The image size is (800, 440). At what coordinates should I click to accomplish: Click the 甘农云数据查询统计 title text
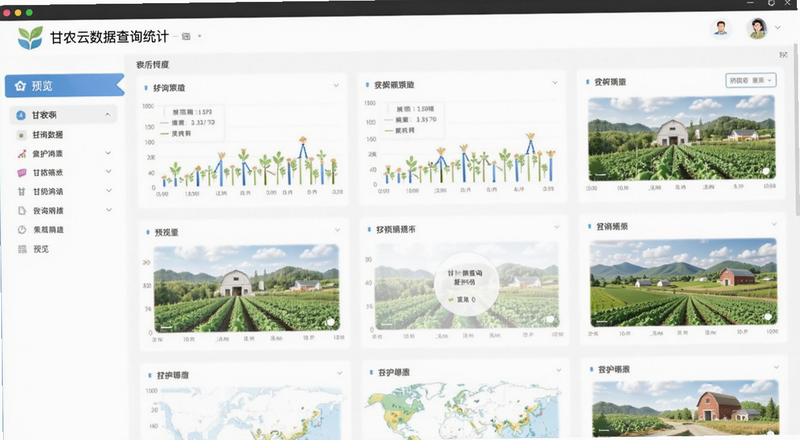pos(109,37)
